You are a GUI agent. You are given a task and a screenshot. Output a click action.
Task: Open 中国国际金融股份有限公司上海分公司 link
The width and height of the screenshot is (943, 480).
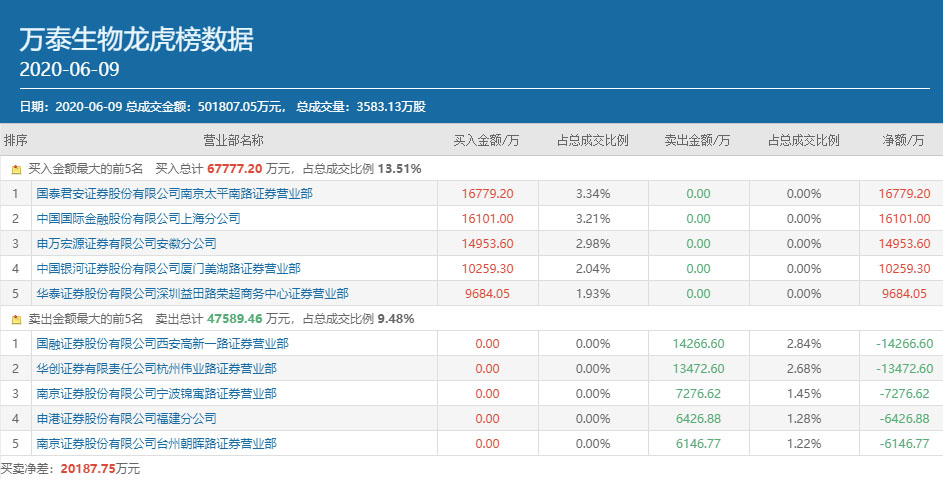coord(138,218)
